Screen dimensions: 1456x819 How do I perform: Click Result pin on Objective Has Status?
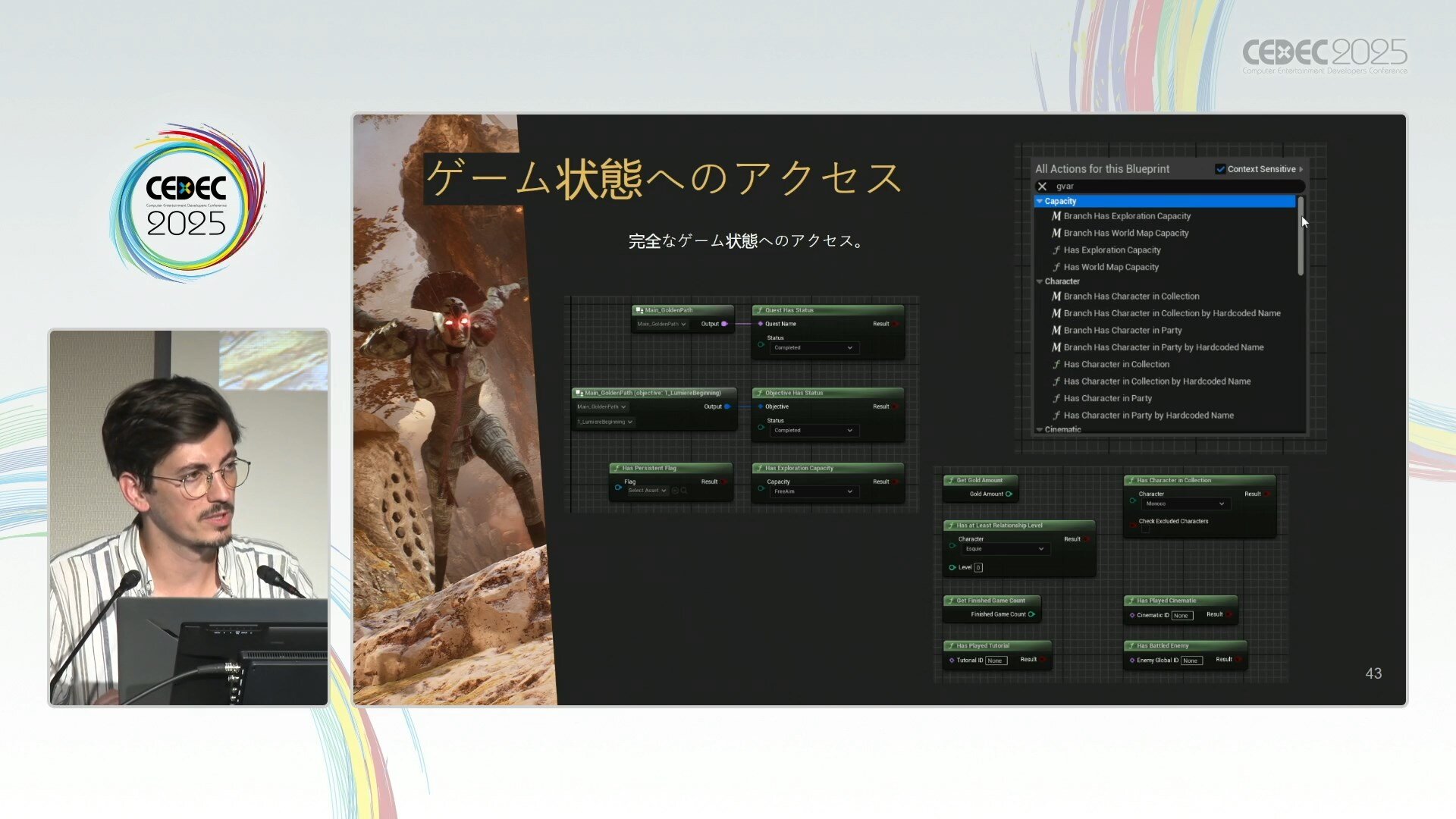tap(896, 407)
